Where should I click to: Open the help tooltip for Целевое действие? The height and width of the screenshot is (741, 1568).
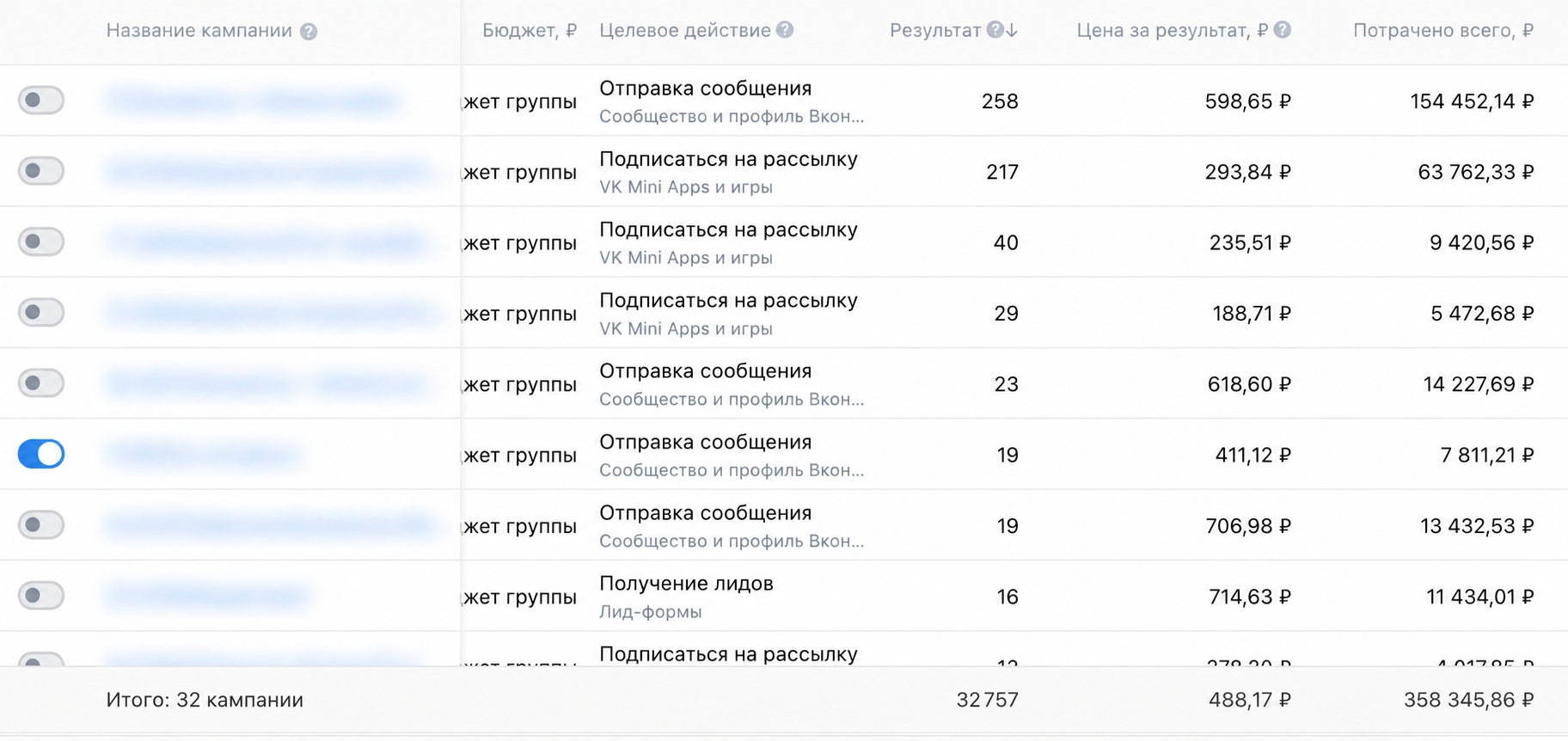coord(785,30)
